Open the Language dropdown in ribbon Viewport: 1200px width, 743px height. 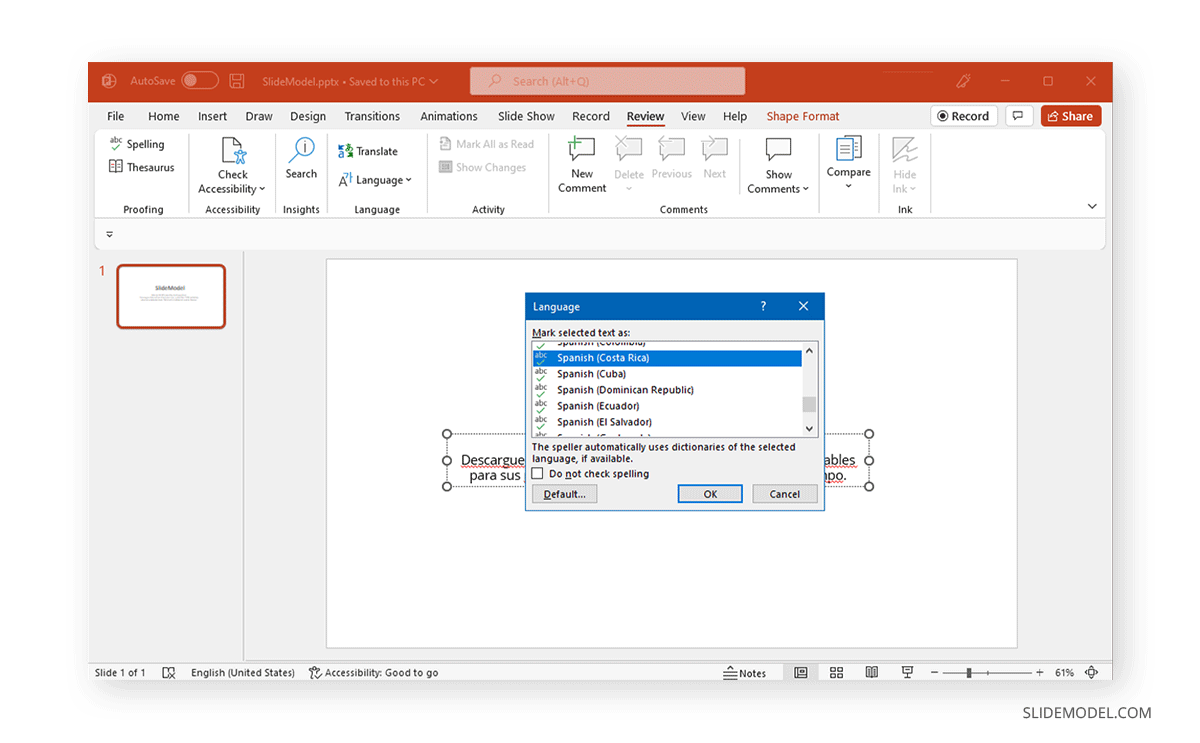376,180
